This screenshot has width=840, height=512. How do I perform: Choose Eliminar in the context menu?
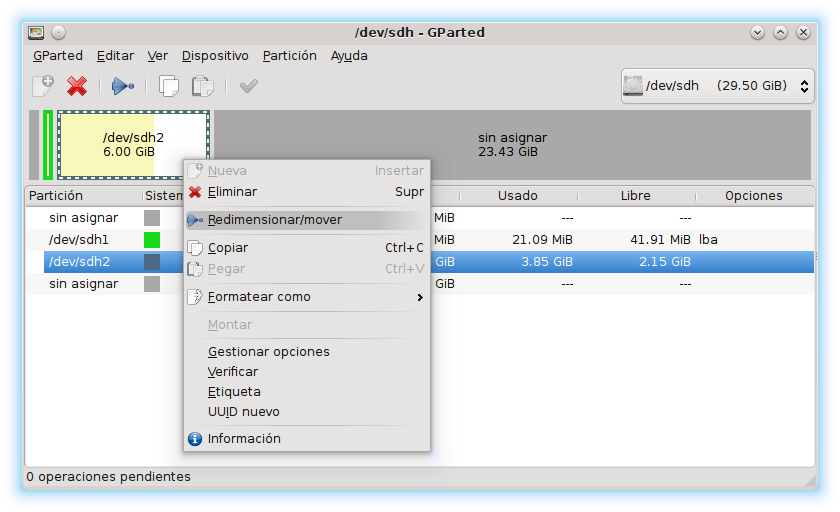pyautogui.click(x=306, y=192)
